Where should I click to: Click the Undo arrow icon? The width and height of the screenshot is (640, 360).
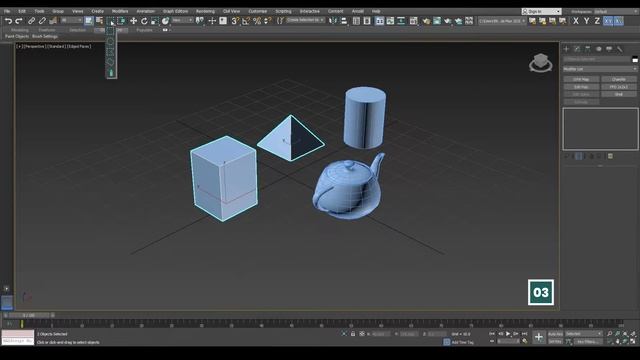[x=8, y=21]
